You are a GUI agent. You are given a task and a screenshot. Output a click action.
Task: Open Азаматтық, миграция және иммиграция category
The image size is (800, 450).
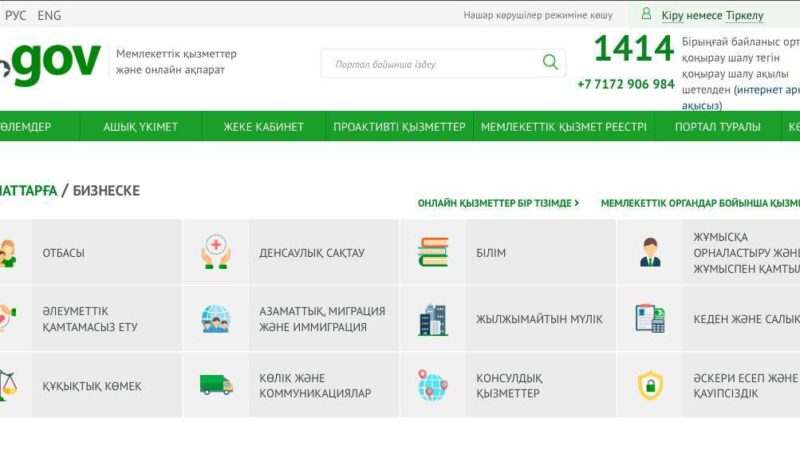[291, 319]
